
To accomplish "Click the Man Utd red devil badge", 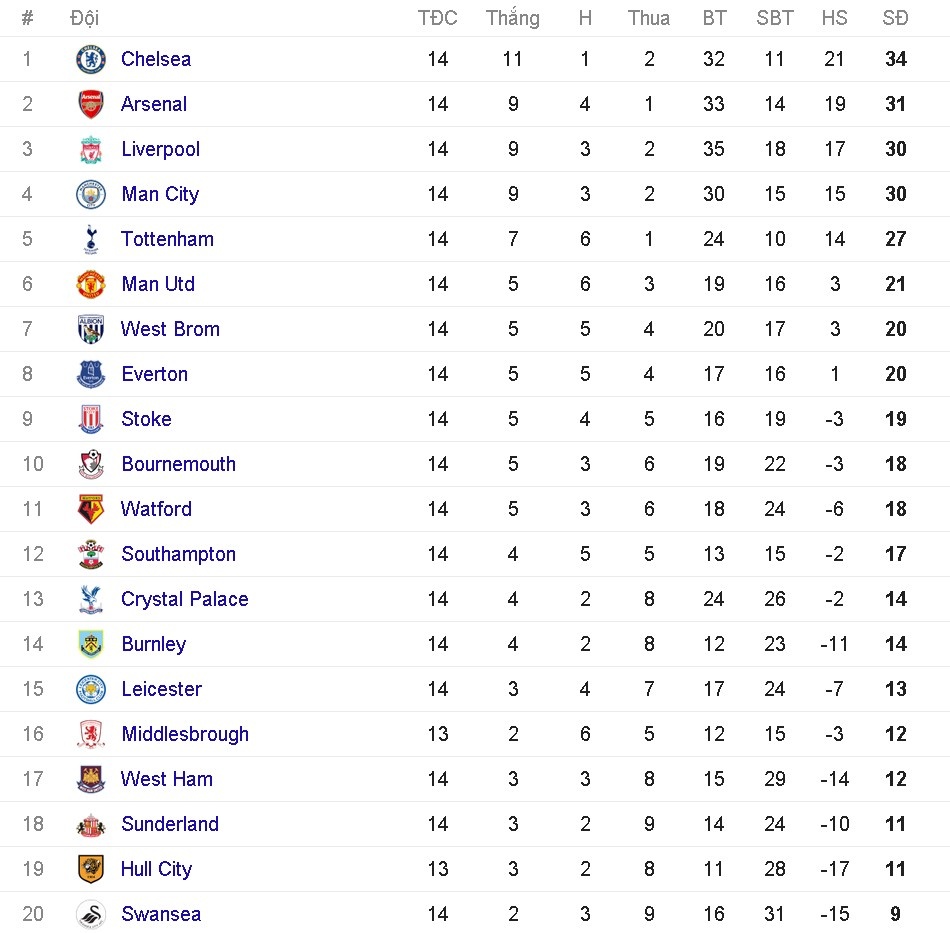I will [x=89, y=284].
